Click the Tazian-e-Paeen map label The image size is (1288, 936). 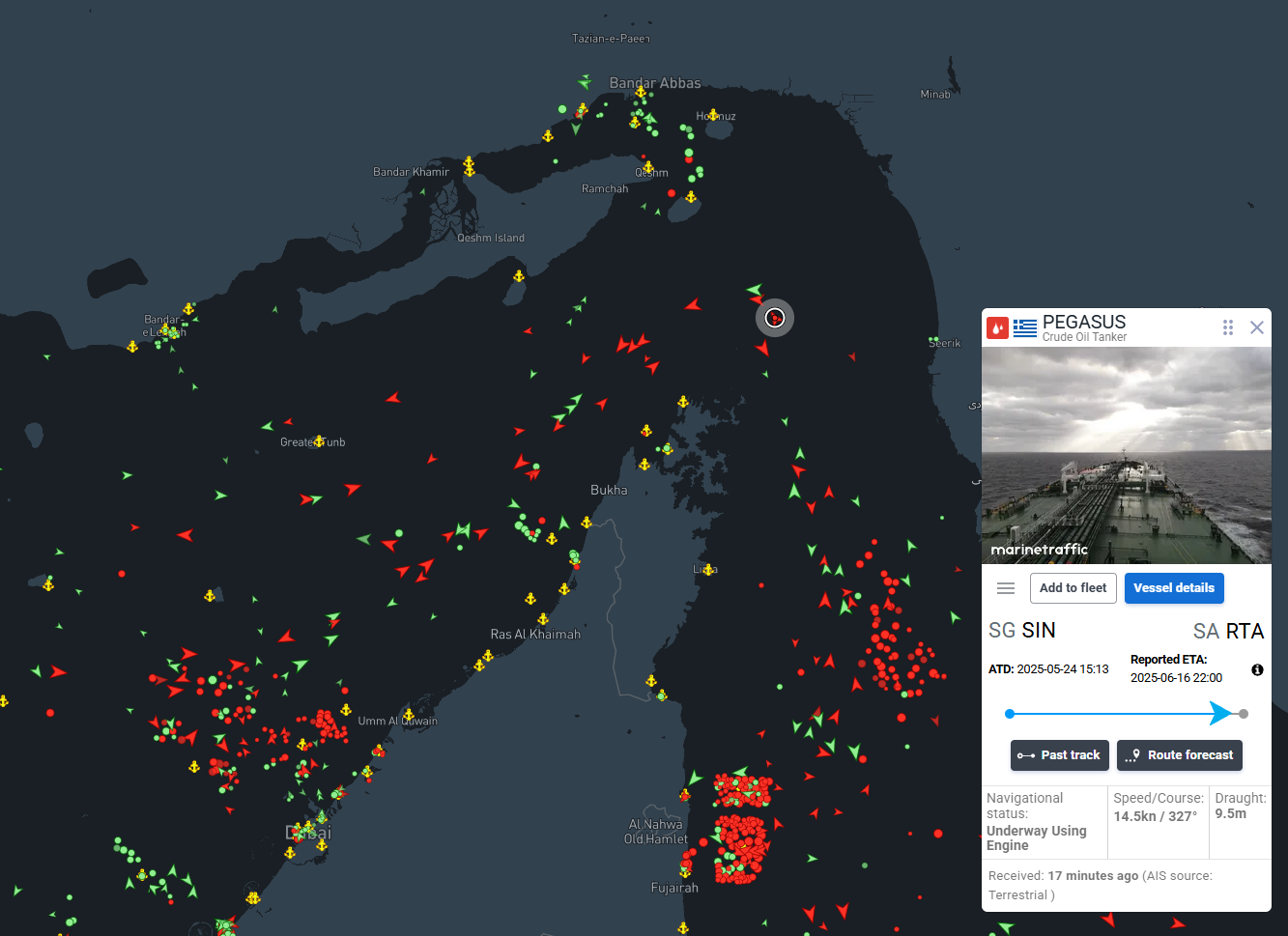[x=611, y=39]
